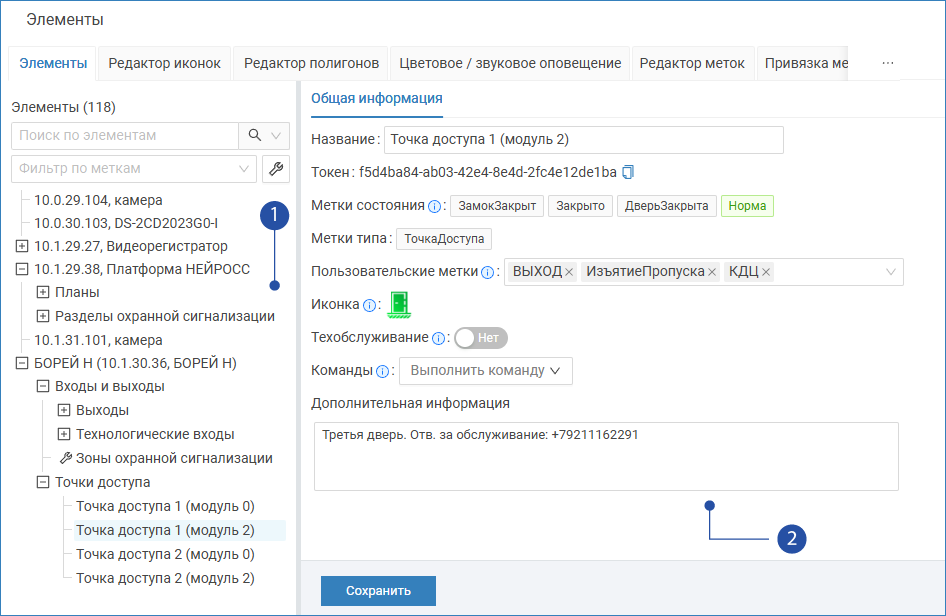Select Точка доступа 2 (модуль 0)
946x616 pixels.
pos(165,554)
